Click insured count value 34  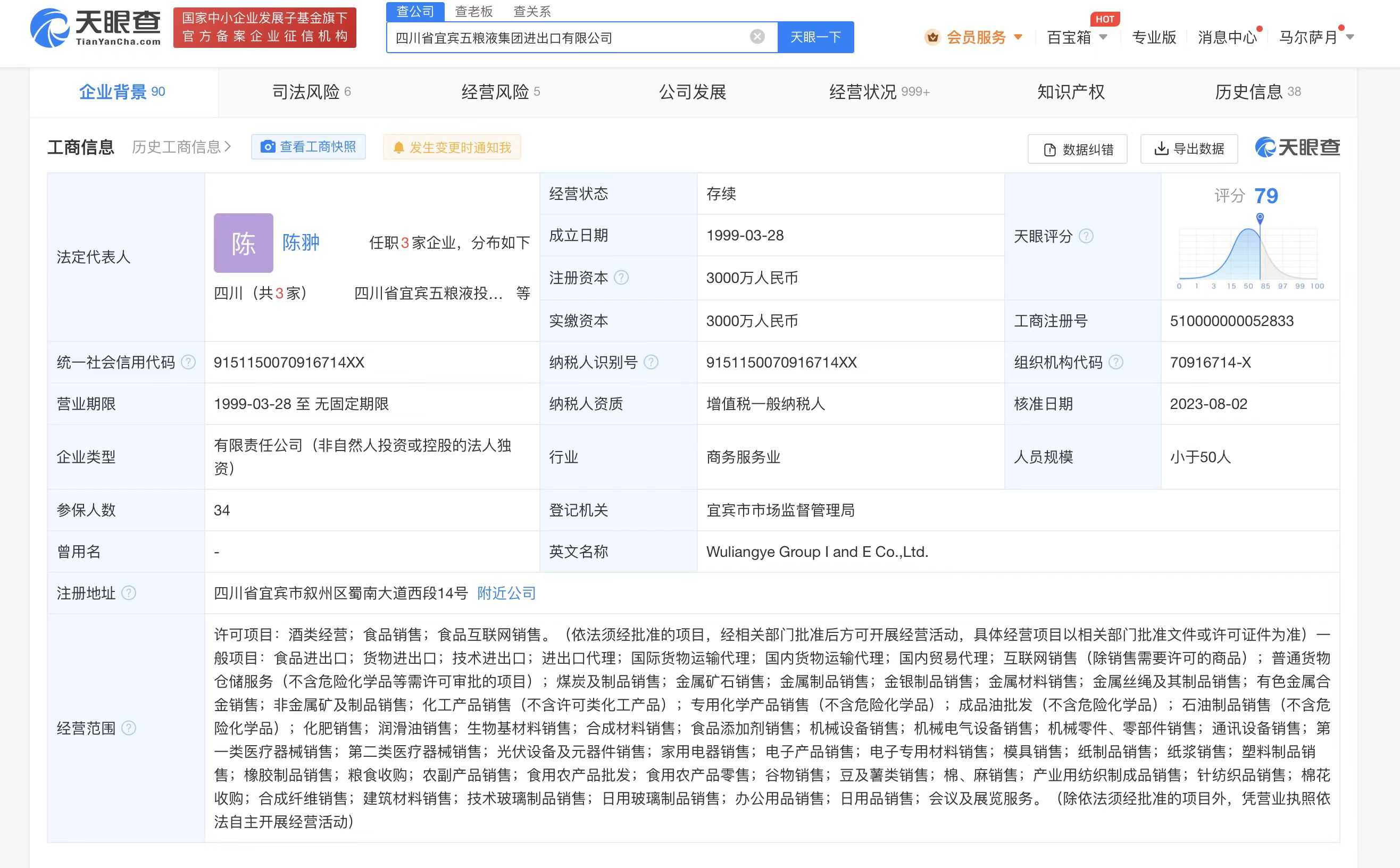tap(222, 511)
